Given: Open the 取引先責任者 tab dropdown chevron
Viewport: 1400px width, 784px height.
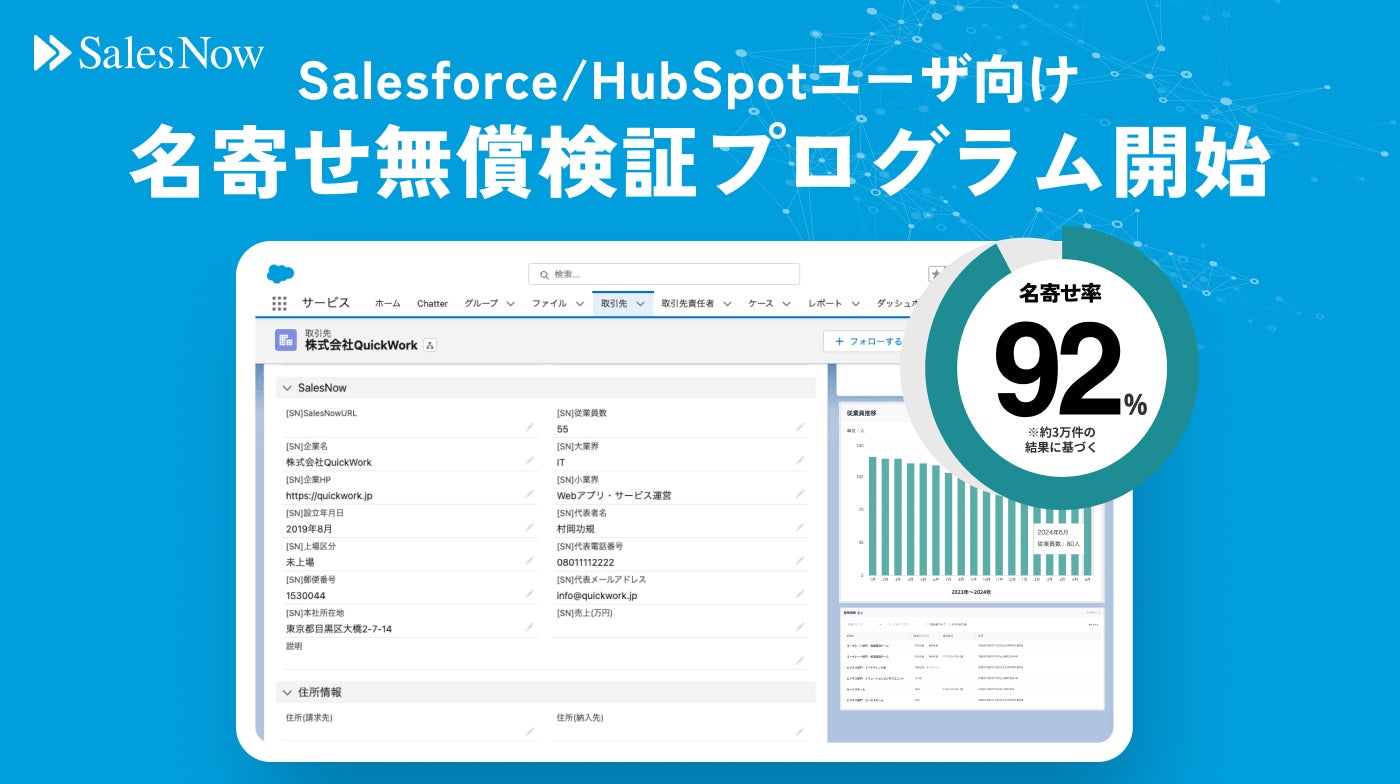Looking at the screenshot, I should click(x=727, y=304).
